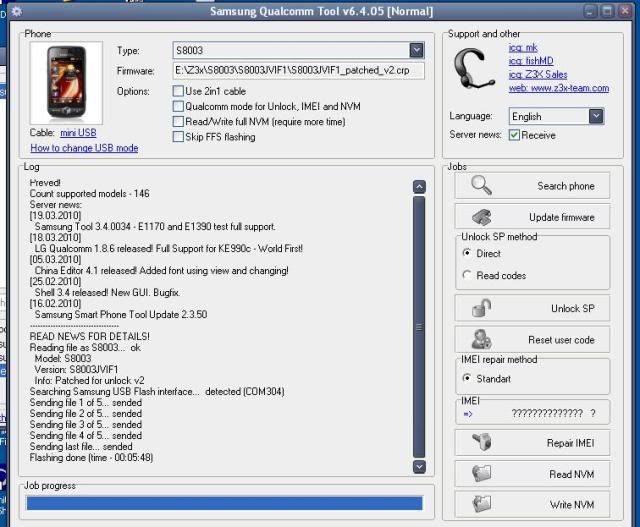The width and height of the screenshot is (640, 527).
Task: Click log line Sending file 1 of 5
Action: [x=86, y=402]
